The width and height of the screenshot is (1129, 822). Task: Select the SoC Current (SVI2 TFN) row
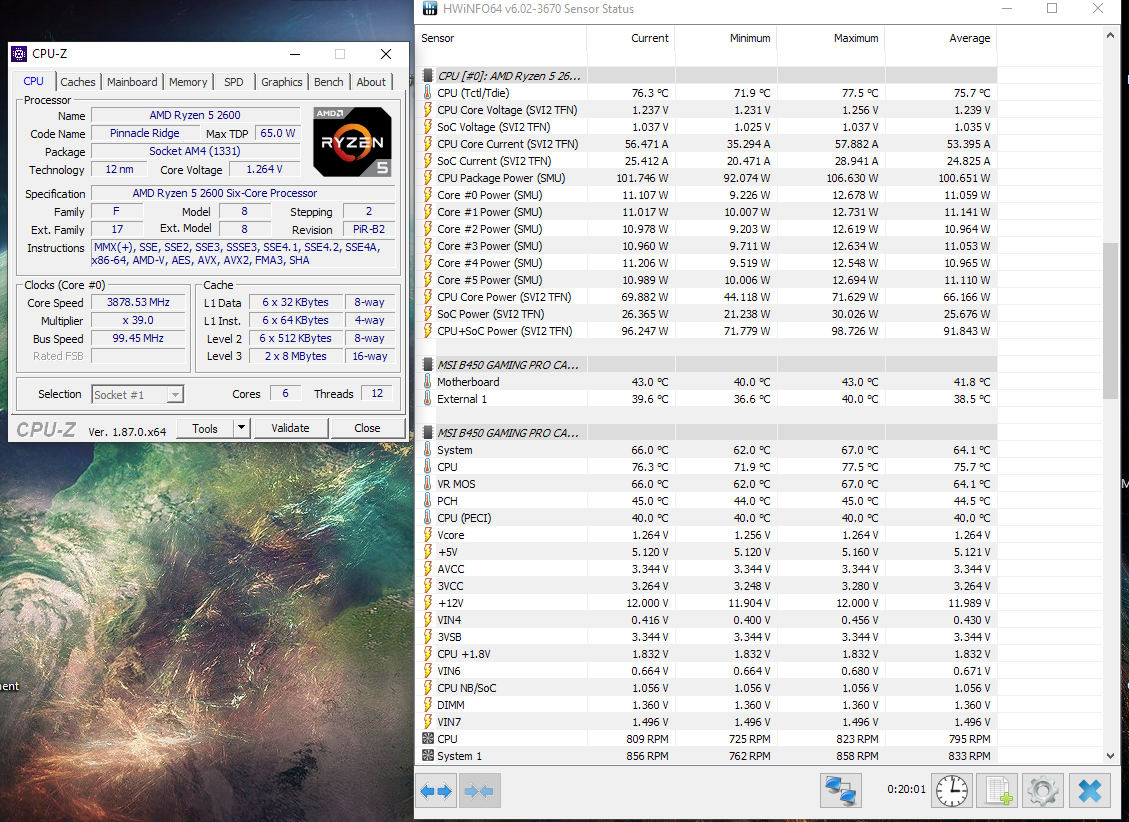(x=706, y=161)
